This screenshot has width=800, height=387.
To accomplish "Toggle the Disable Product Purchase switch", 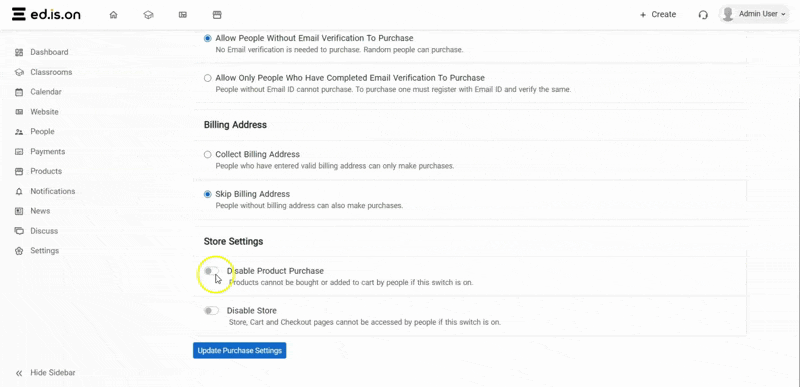I will pos(211,271).
